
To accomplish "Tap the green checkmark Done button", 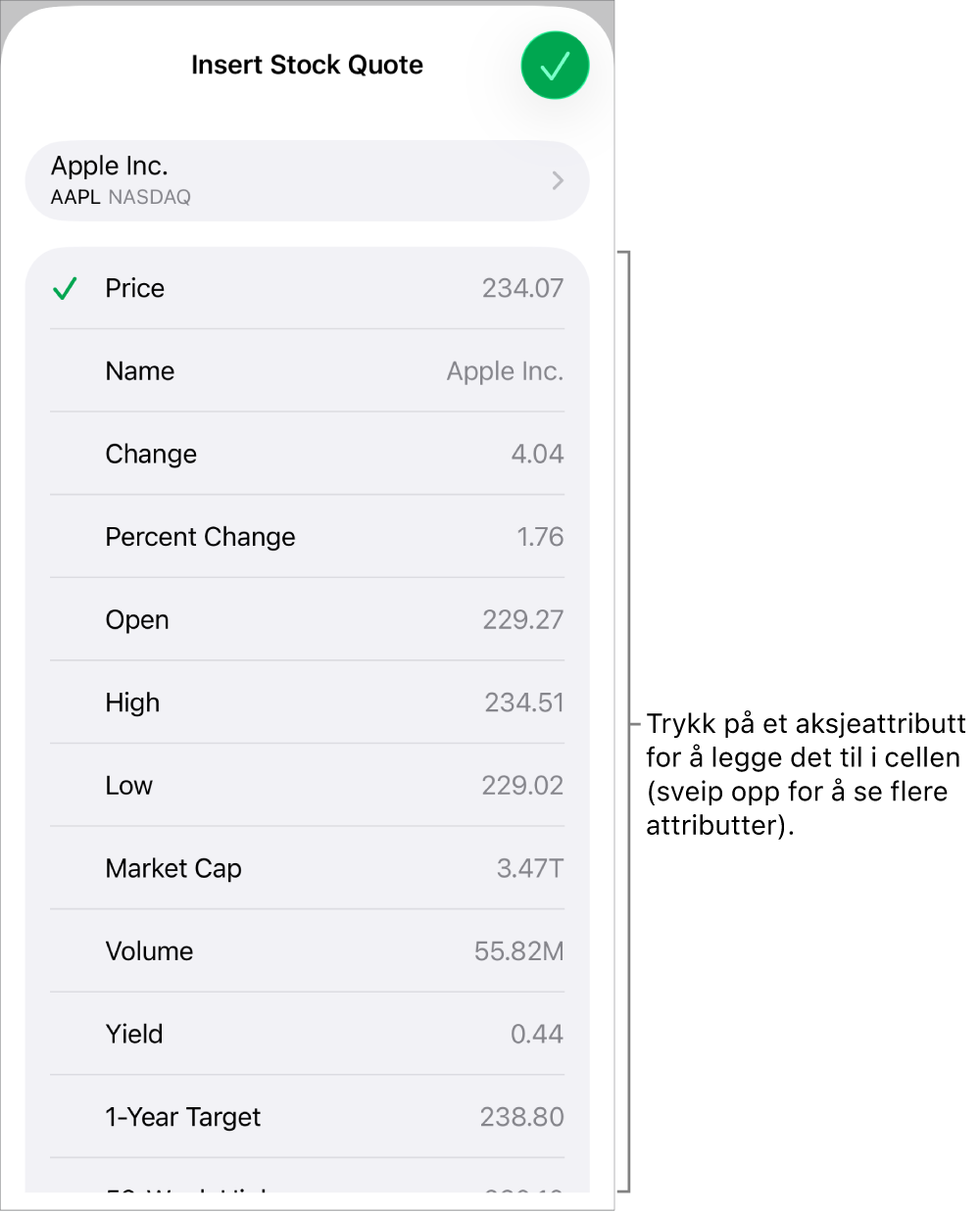I will click(x=555, y=66).
